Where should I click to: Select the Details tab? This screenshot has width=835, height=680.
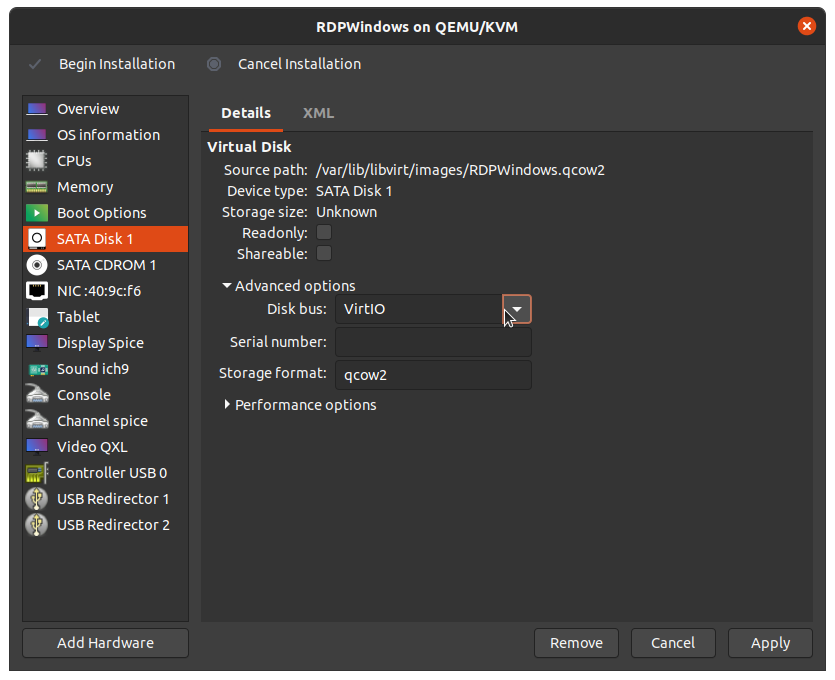[x=246, y=113]
